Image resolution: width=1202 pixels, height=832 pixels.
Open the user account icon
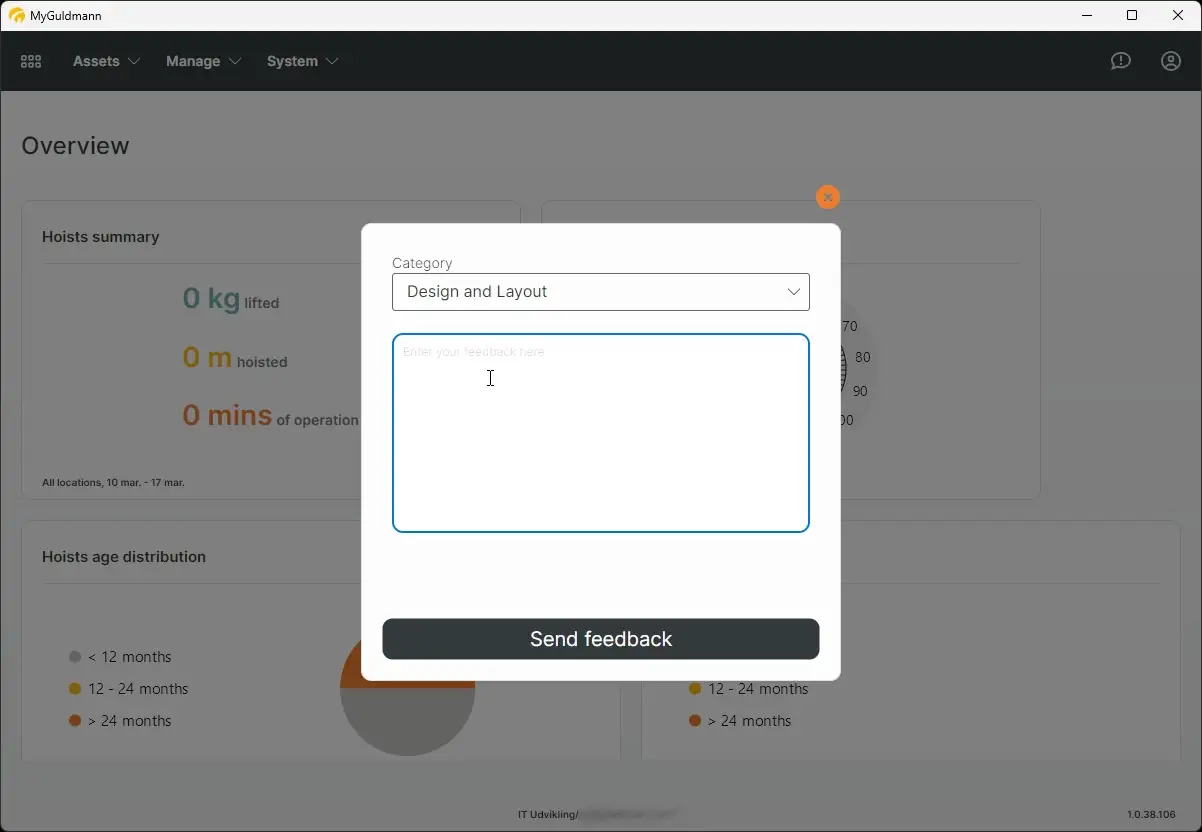point(1170,61)
